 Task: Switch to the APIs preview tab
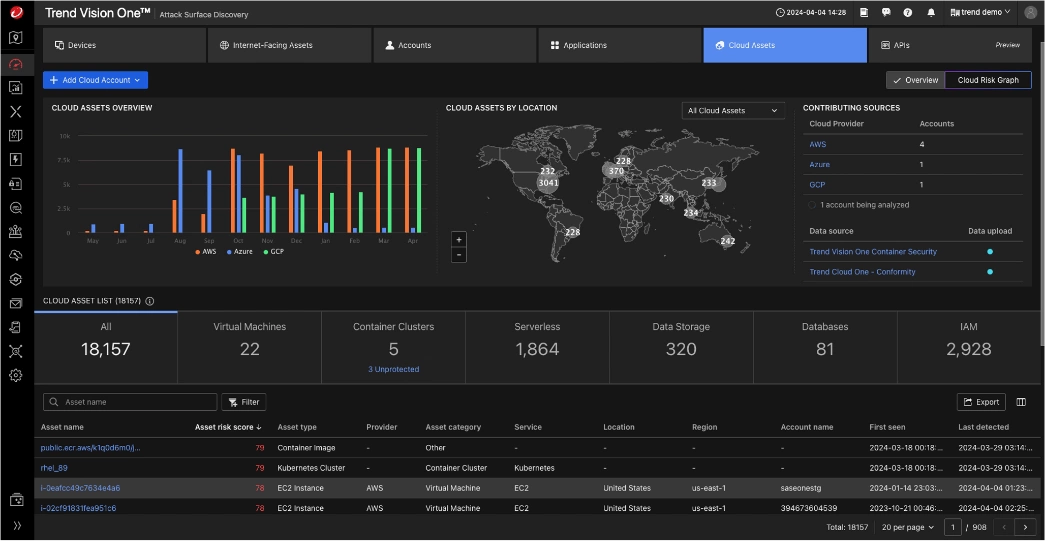950,45
